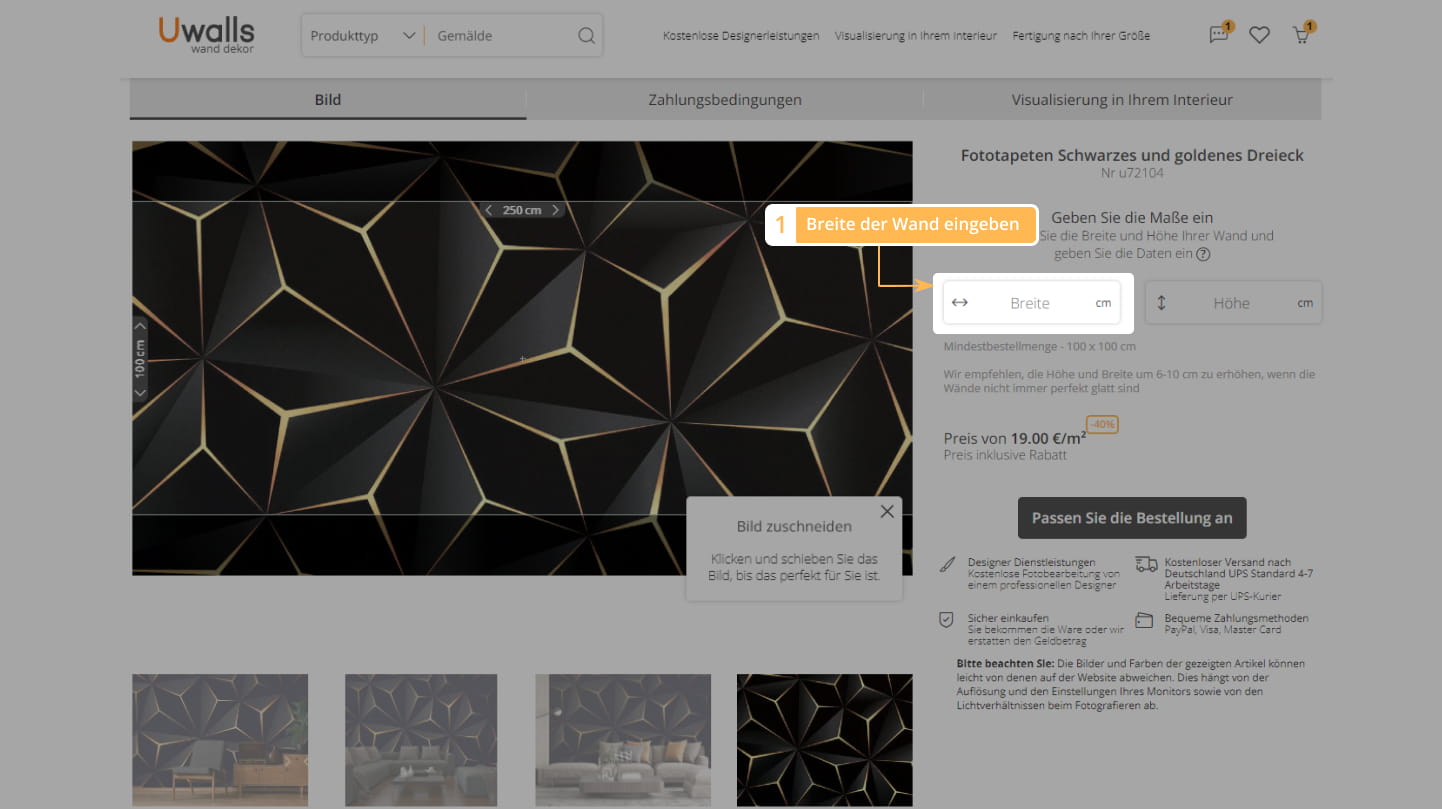
Task: Open Fertigung nach Ihrer Größe link
Action: tap(1081, 36)
